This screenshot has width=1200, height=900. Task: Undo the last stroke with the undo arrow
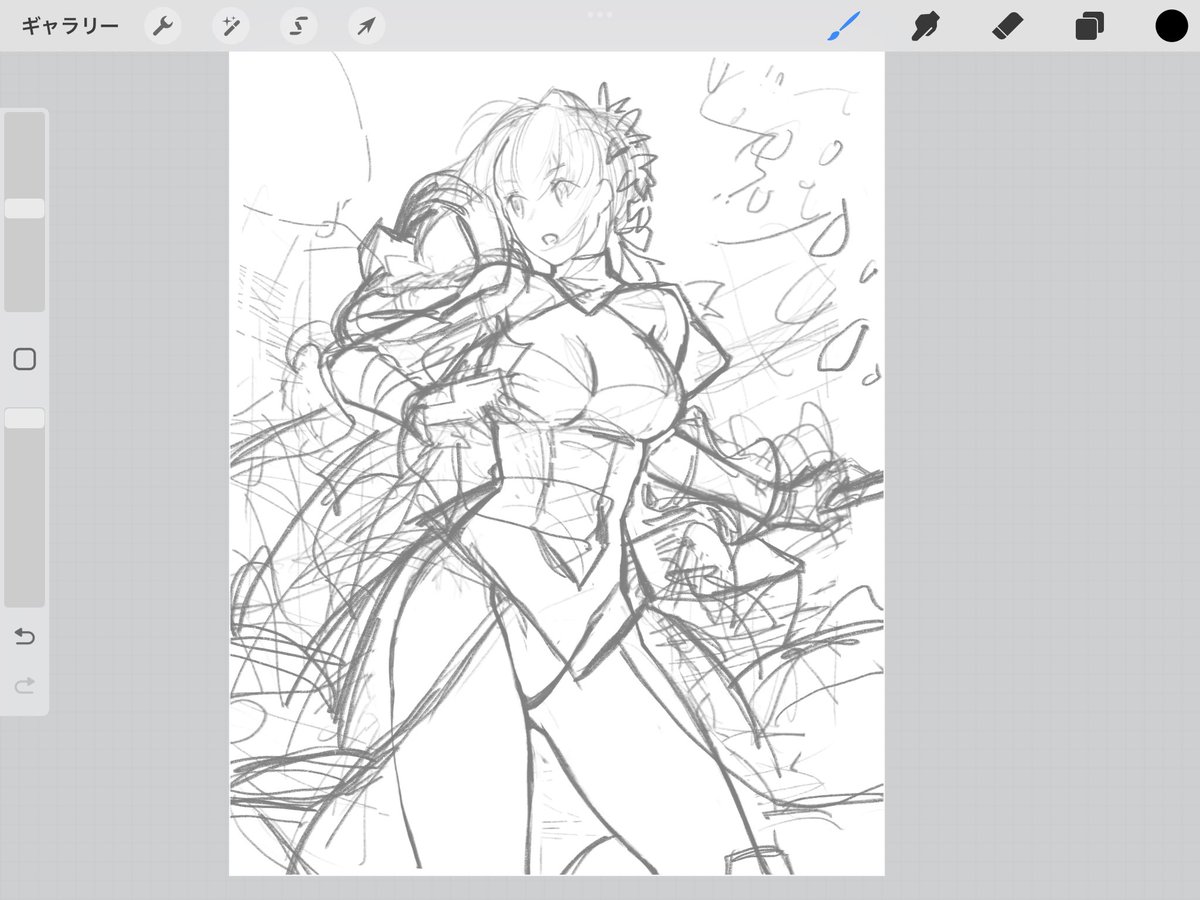pos(25,637)
